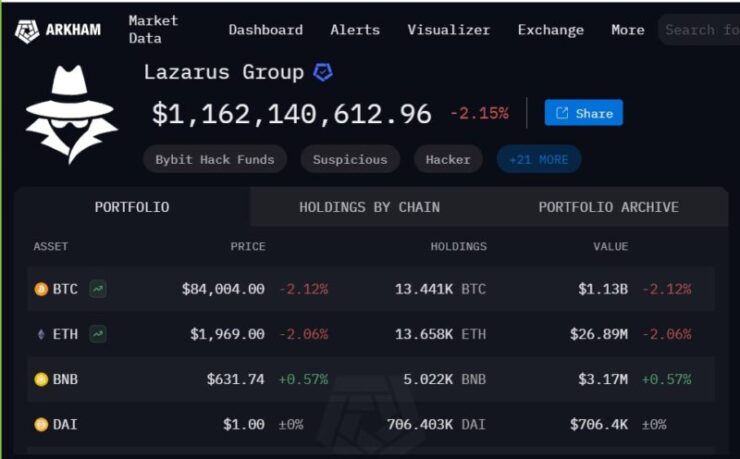Share the Lazarus Group portfolio
Image resolution: width=740 pixels, height=459 pixels.
(x=584, y=113)
